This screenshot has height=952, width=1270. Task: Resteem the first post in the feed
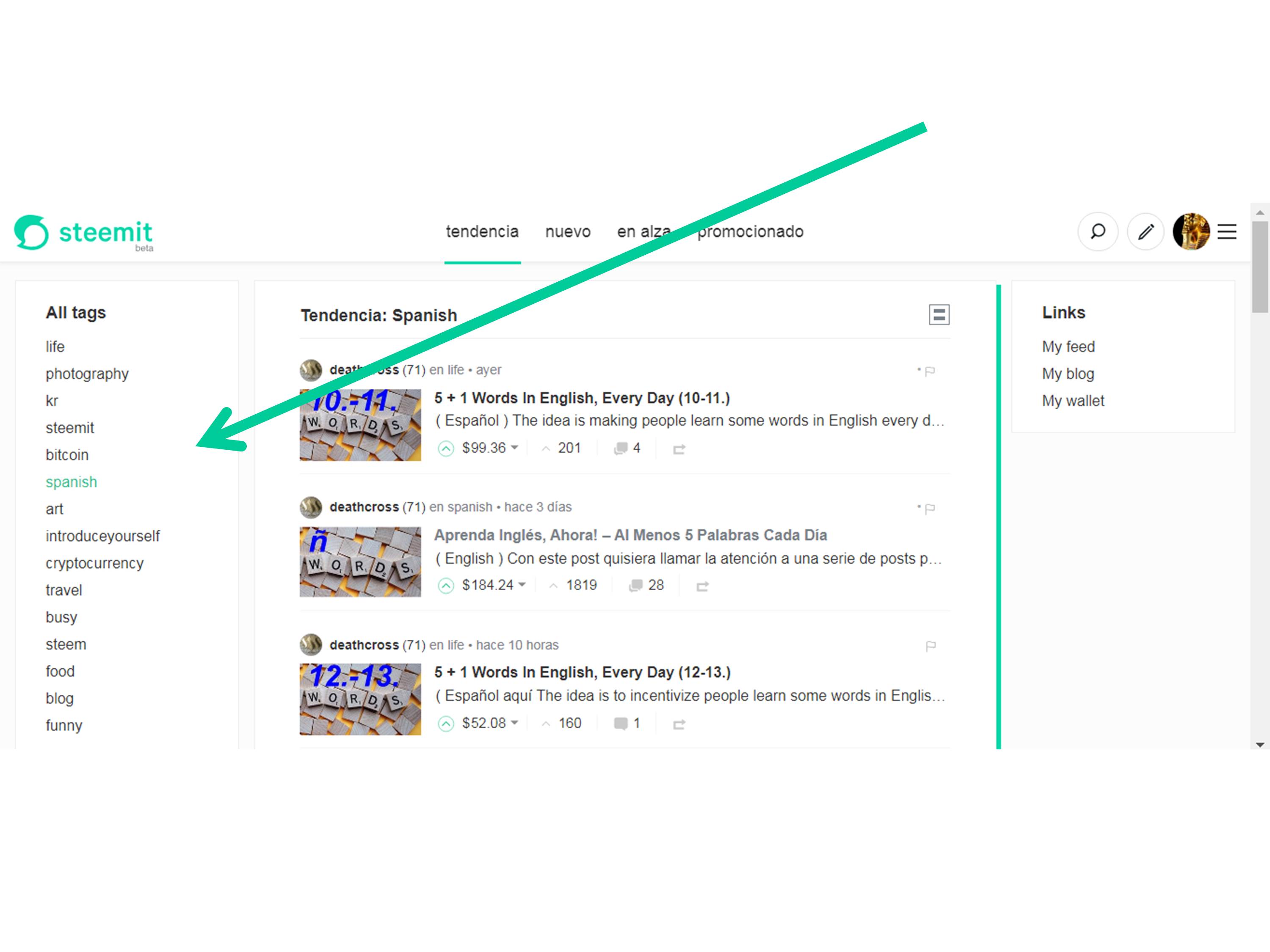(679, 448)
